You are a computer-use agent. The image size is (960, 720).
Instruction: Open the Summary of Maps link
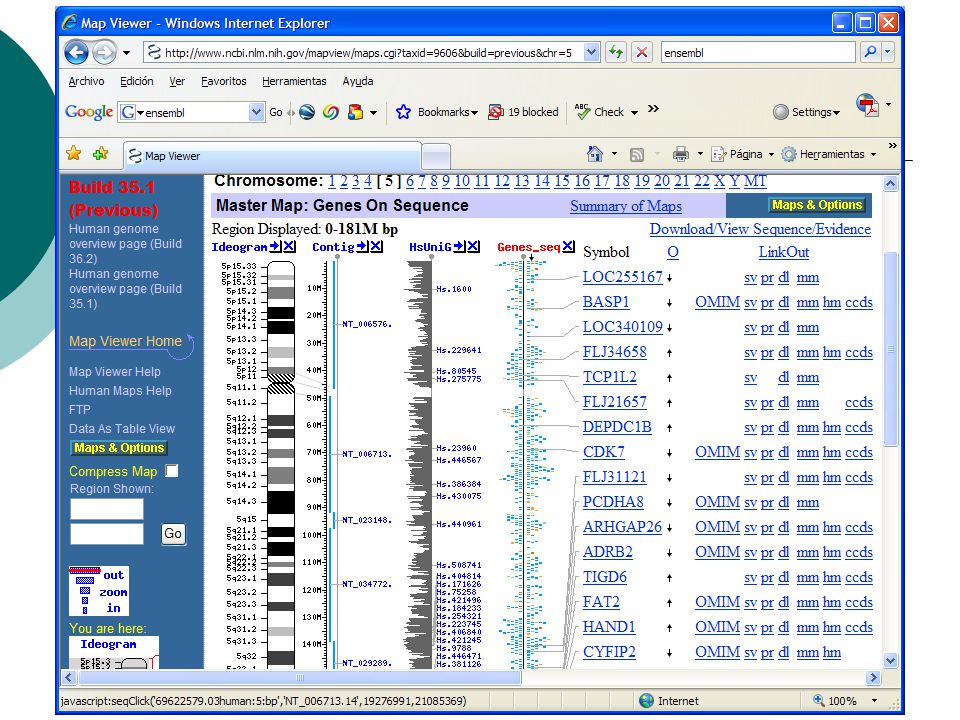pos(626,206)
